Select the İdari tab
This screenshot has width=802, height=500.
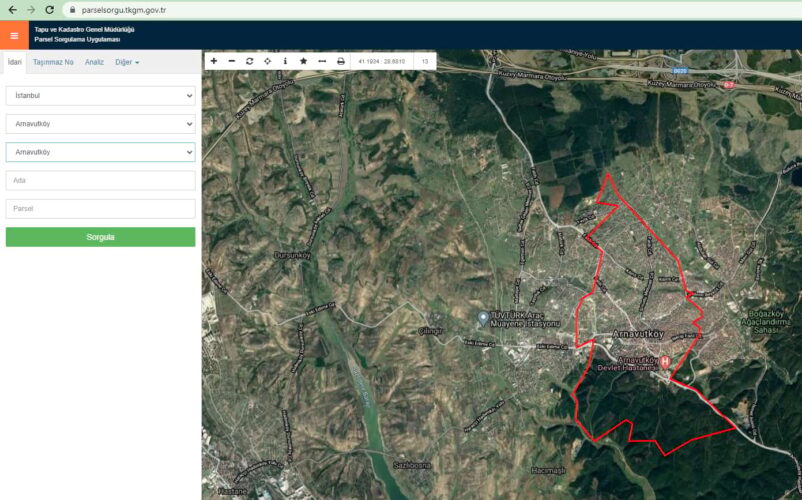pyautogui.click(x=15, y=62)
